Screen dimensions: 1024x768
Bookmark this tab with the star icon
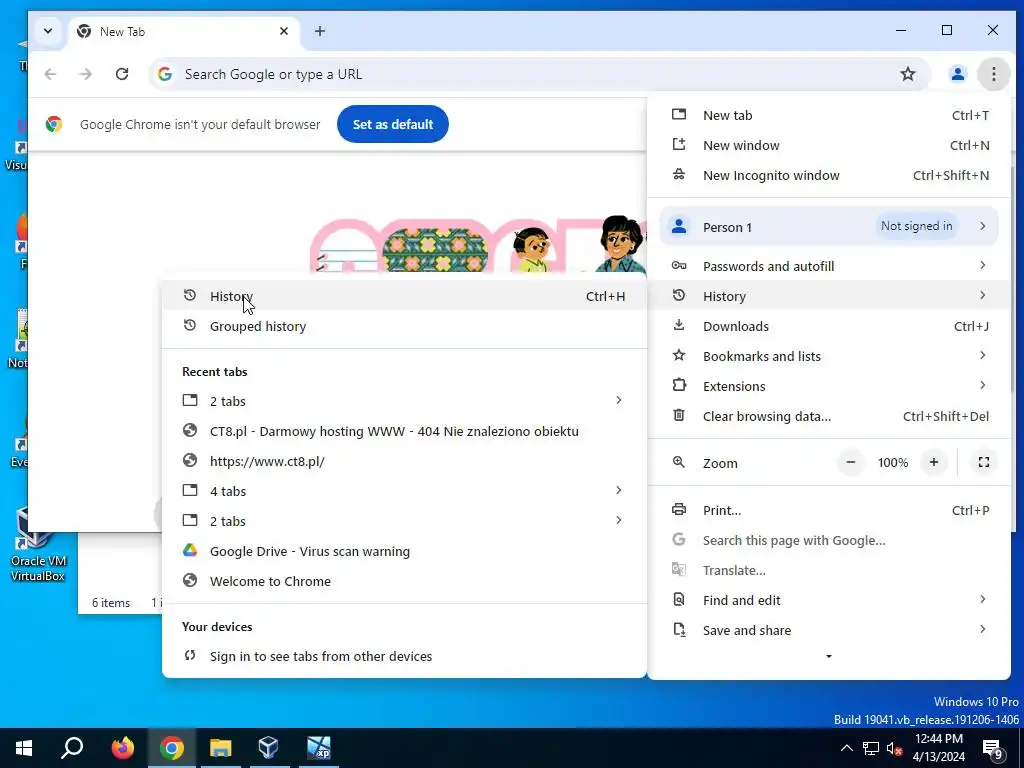pyautogui.click(x=908, y=74)
